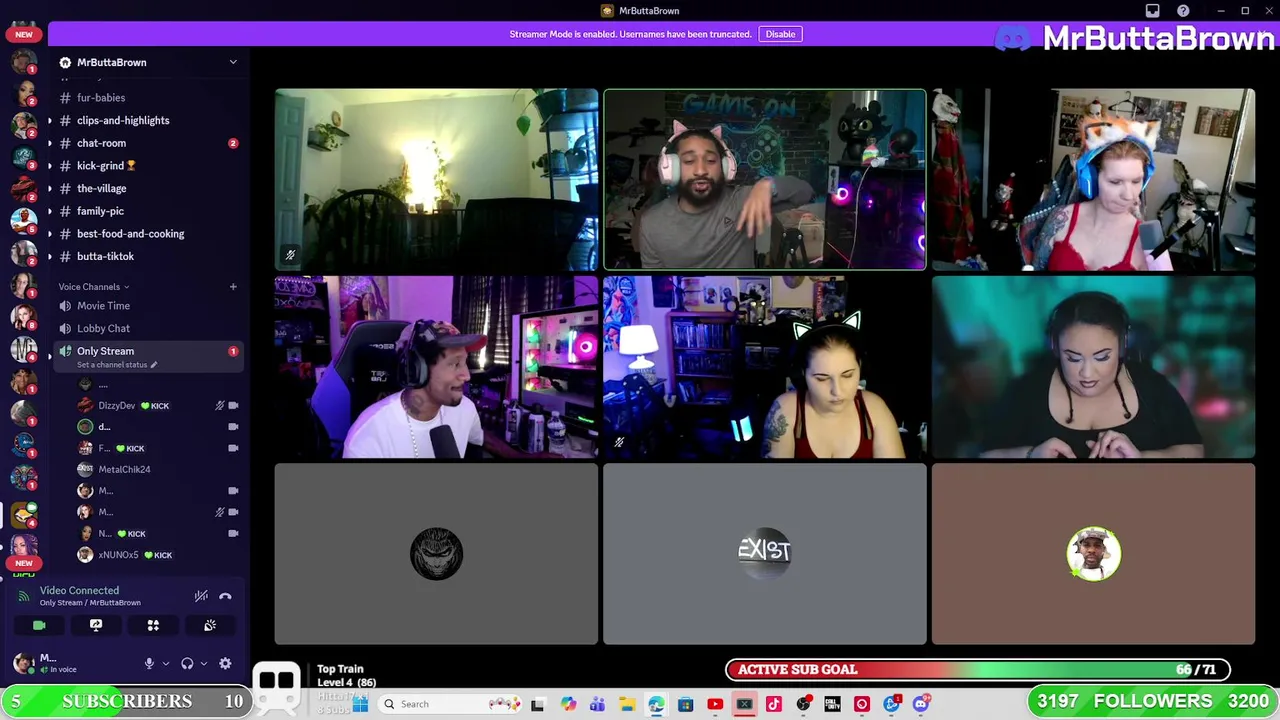Open Microsoft Store from the taskbar
This screenshot has width=1280, height=720.
(x=685, y=704)
